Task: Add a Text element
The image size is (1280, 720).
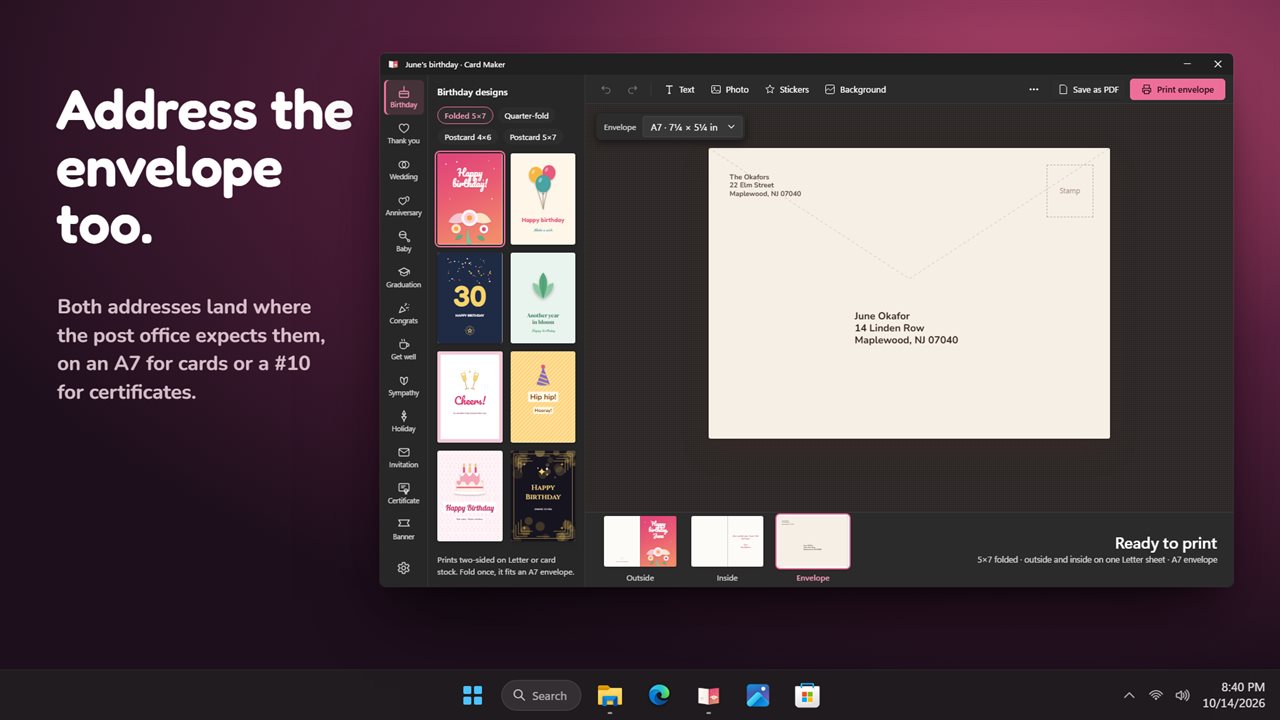Action: tap(679, 89)
